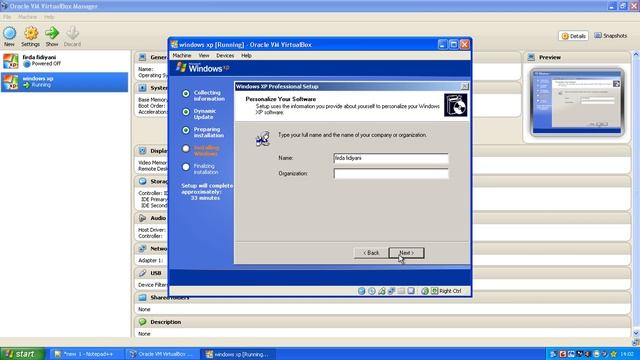Screen dimensions: 640x360
Task: Open Settings gear icon in Manager toolbar
Action: (31, 33)
